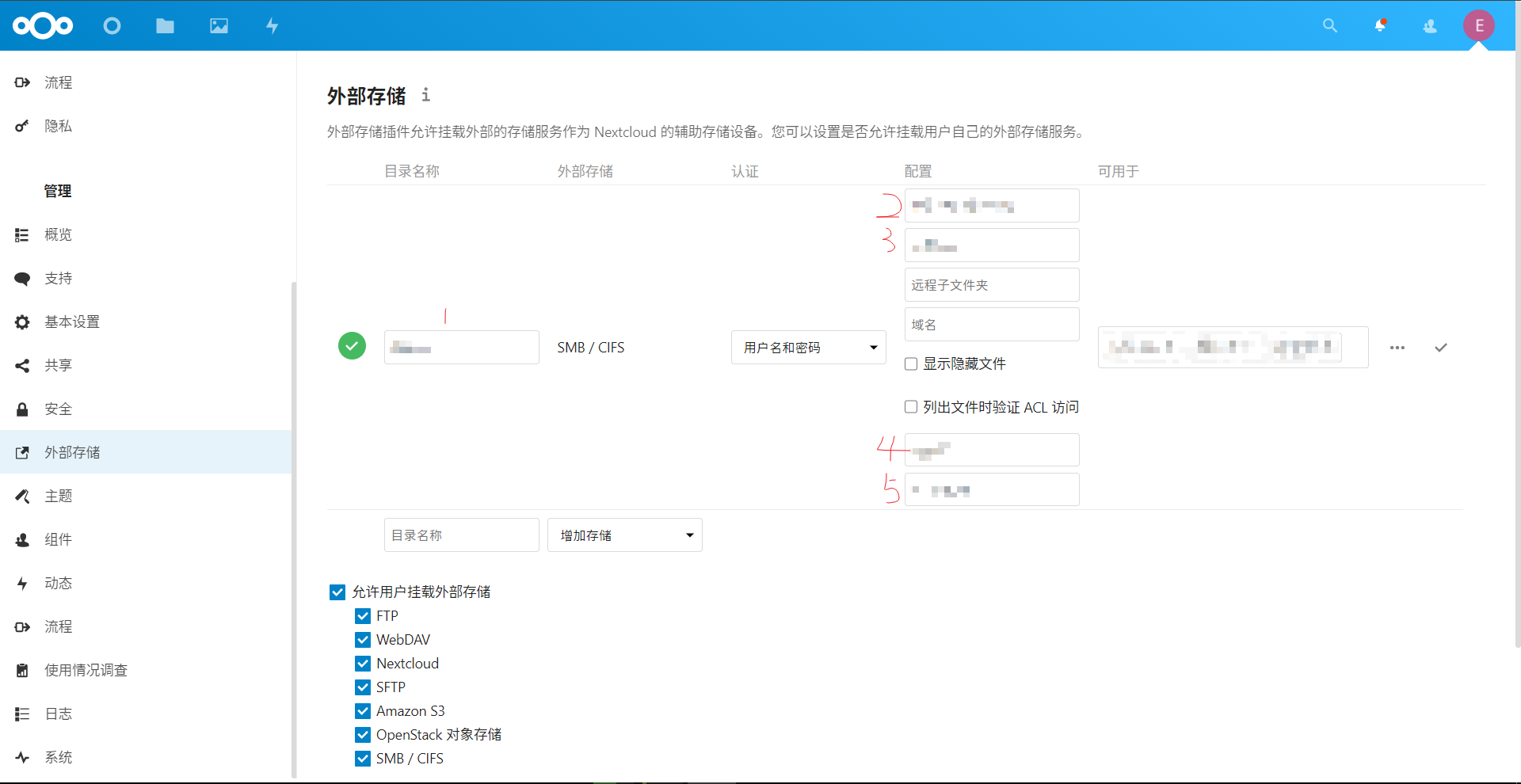Enable 显示隐藏文件 checkbox

(x=911, y=364)
